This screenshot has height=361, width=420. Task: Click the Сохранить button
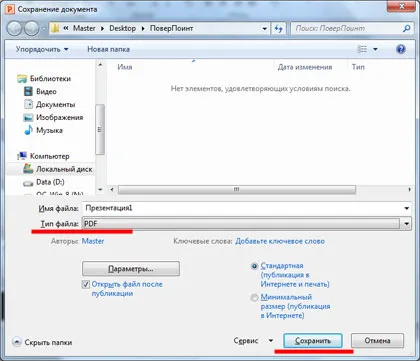point(313,341)
